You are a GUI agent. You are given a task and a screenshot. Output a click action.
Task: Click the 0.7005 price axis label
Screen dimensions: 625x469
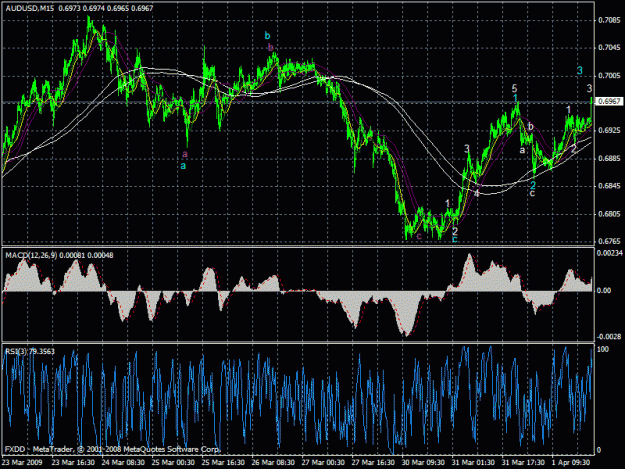coord(609,76)
